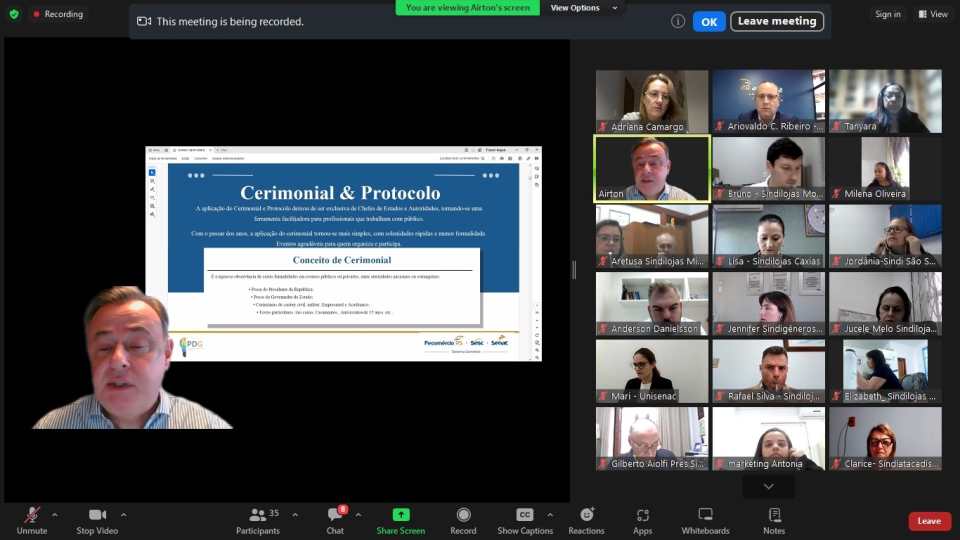
Task: Select Milena Oliveira's video tile
Action: (x=885, y=168)
